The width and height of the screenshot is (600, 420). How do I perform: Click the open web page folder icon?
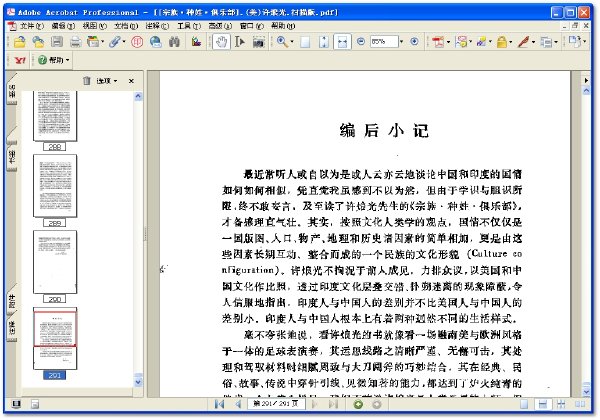[38, 42]
